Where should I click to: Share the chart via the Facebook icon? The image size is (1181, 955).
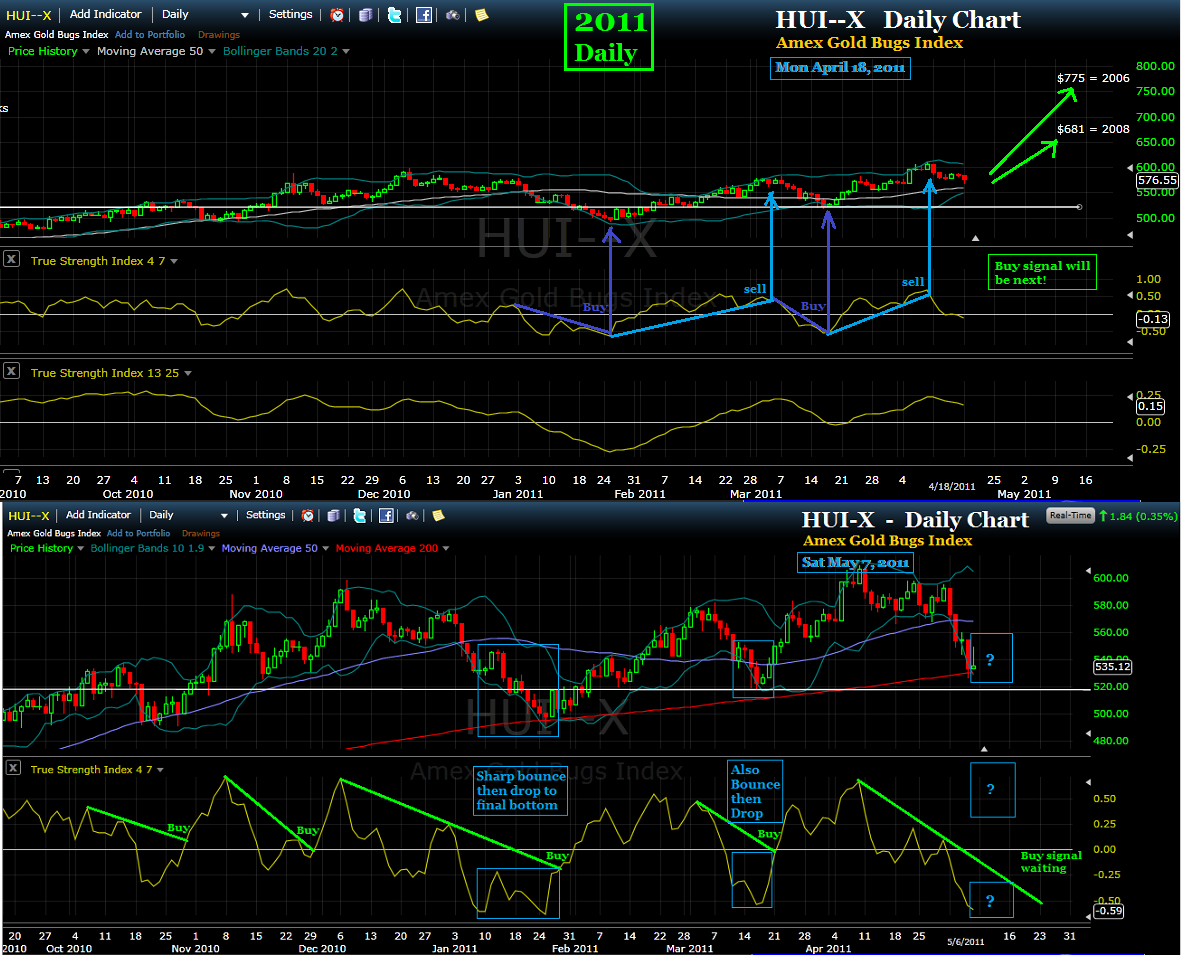pos(423,14)
